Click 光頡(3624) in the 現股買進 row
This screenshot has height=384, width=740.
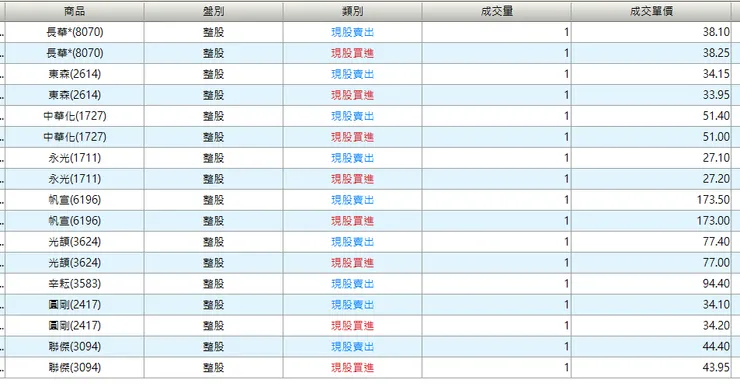75,263
